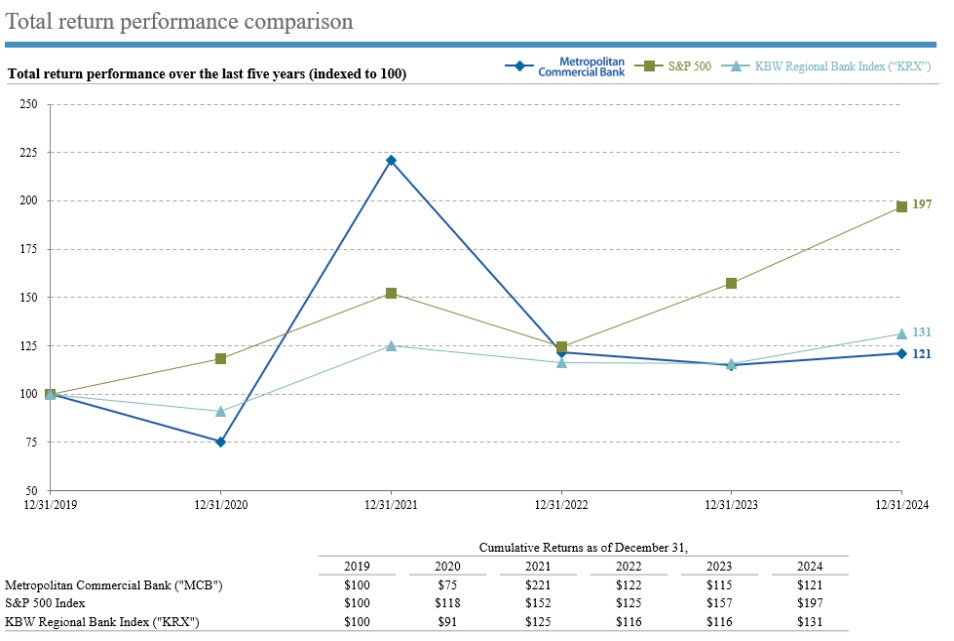
Task: Select the MCB diamond point at 12/31/2020
Action: click(x=221, y=442)
